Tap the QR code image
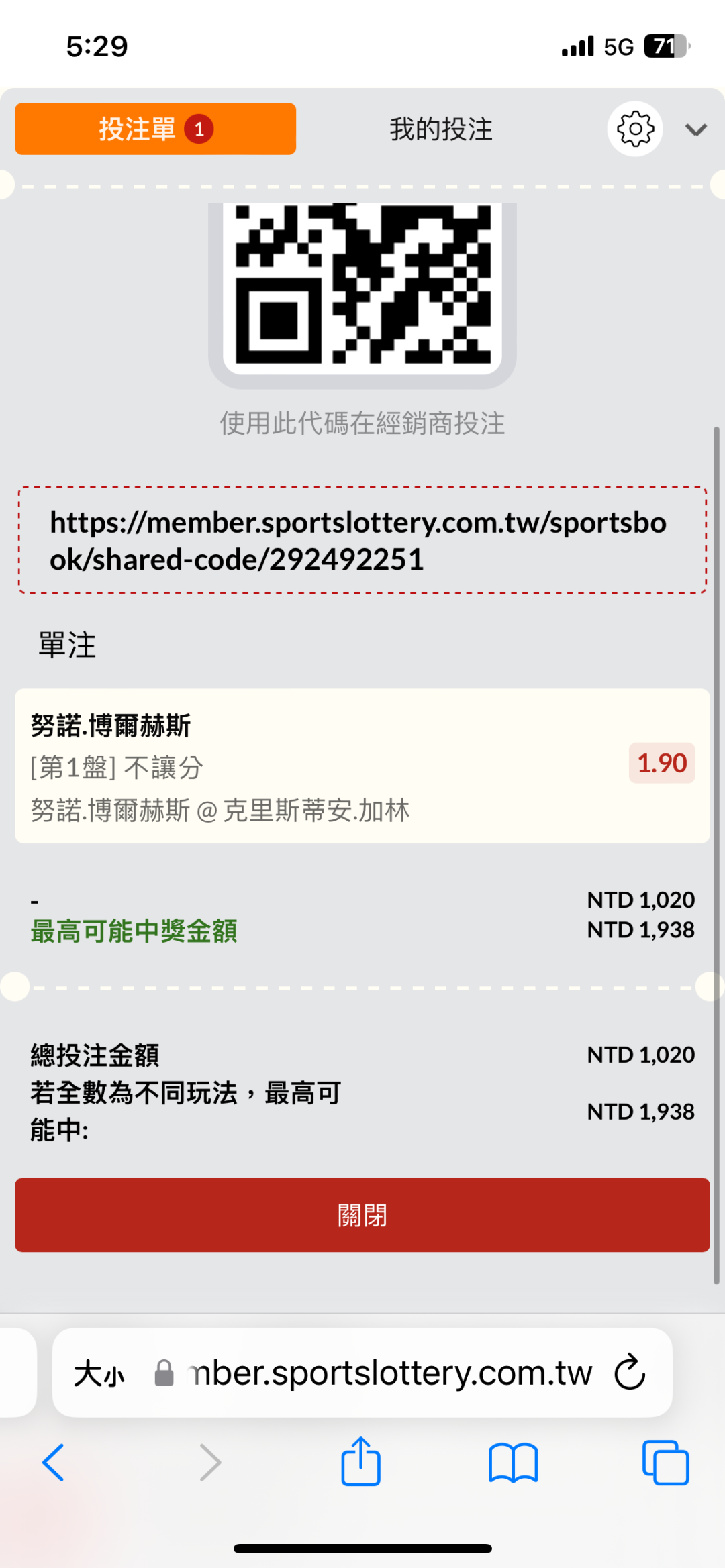725x1568 pixels. [x=362, y=285]
